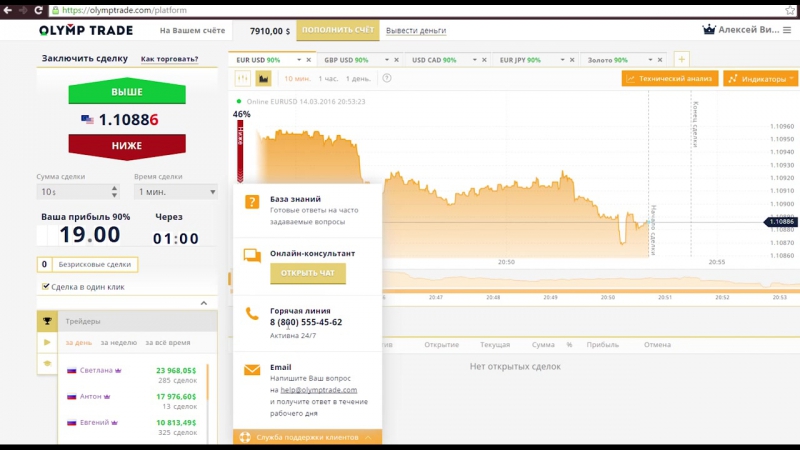Show traders за всё время

[168, 342]
